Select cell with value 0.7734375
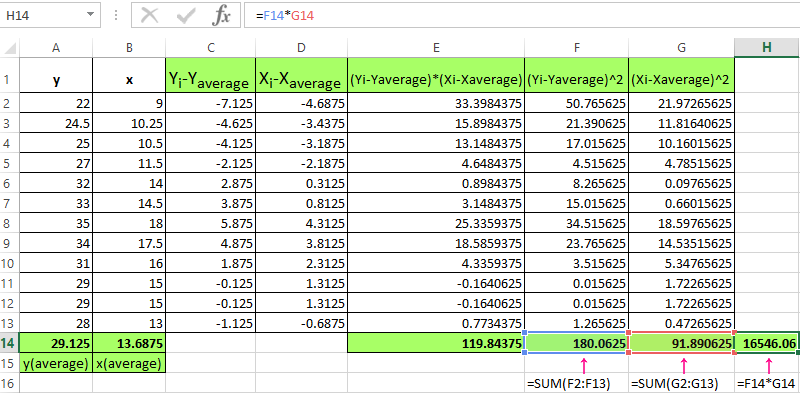The width and height of the screenshot is (800, 393). (436, 324)
